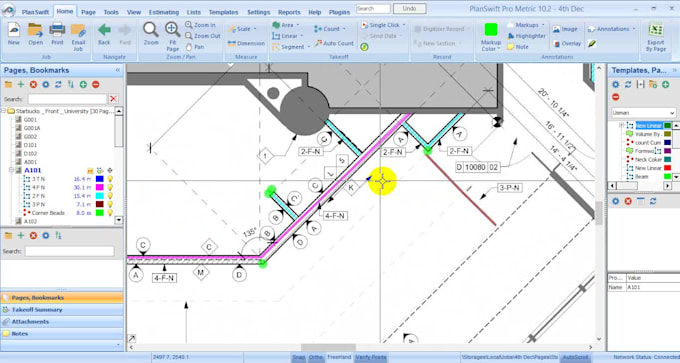Screen dimensions: 680x363
Task: Toggle visibility bulb for 4 F N
Action: point(110,187)
